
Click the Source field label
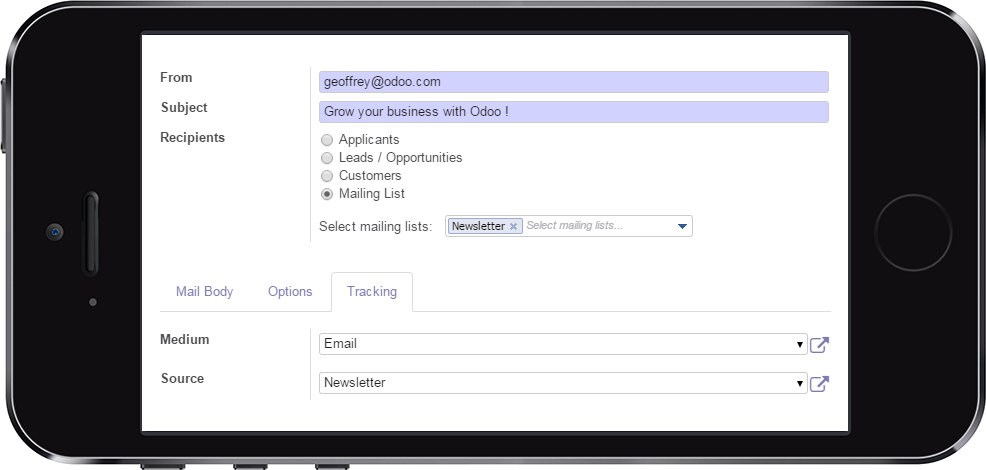click(x=182, y=379)
